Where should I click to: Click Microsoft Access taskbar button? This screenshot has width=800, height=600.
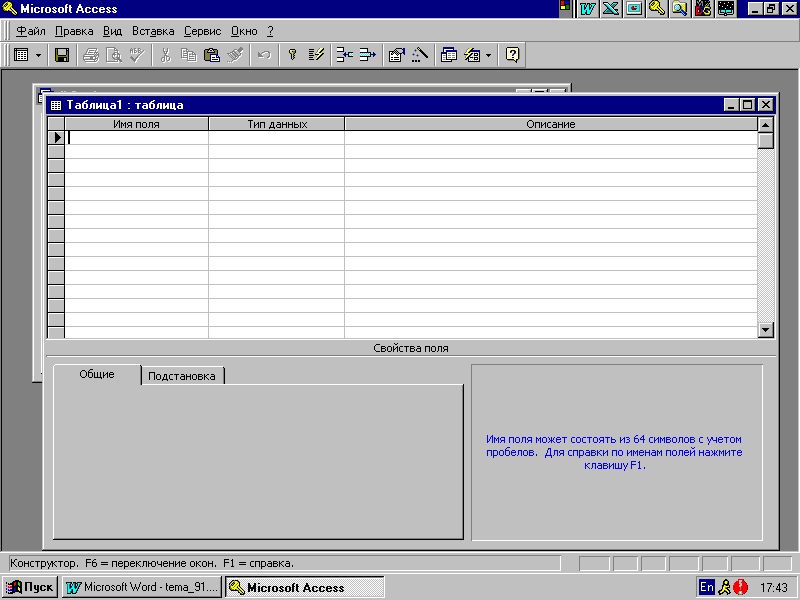305,587
